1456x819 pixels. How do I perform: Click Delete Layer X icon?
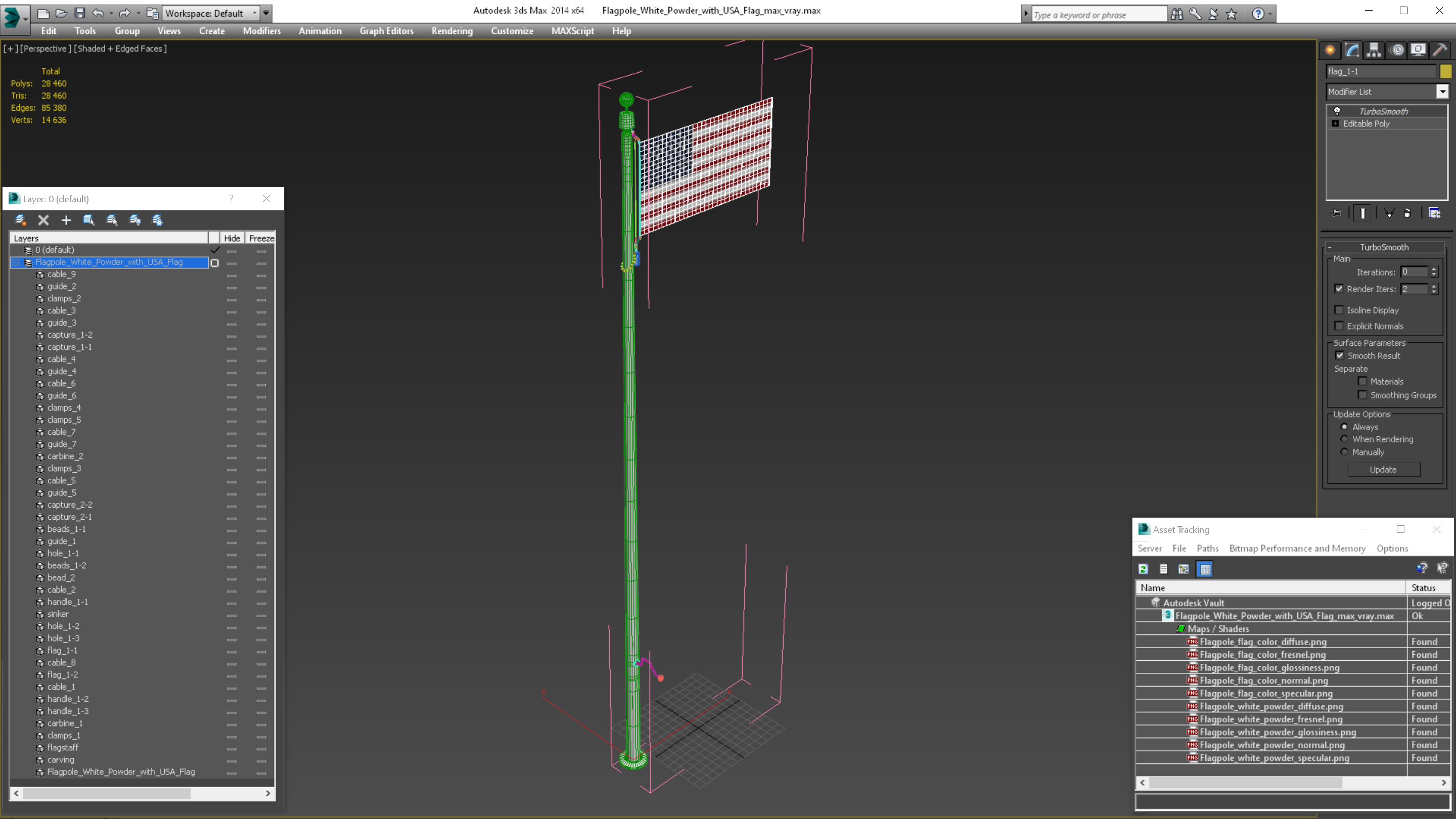[43, 220]
